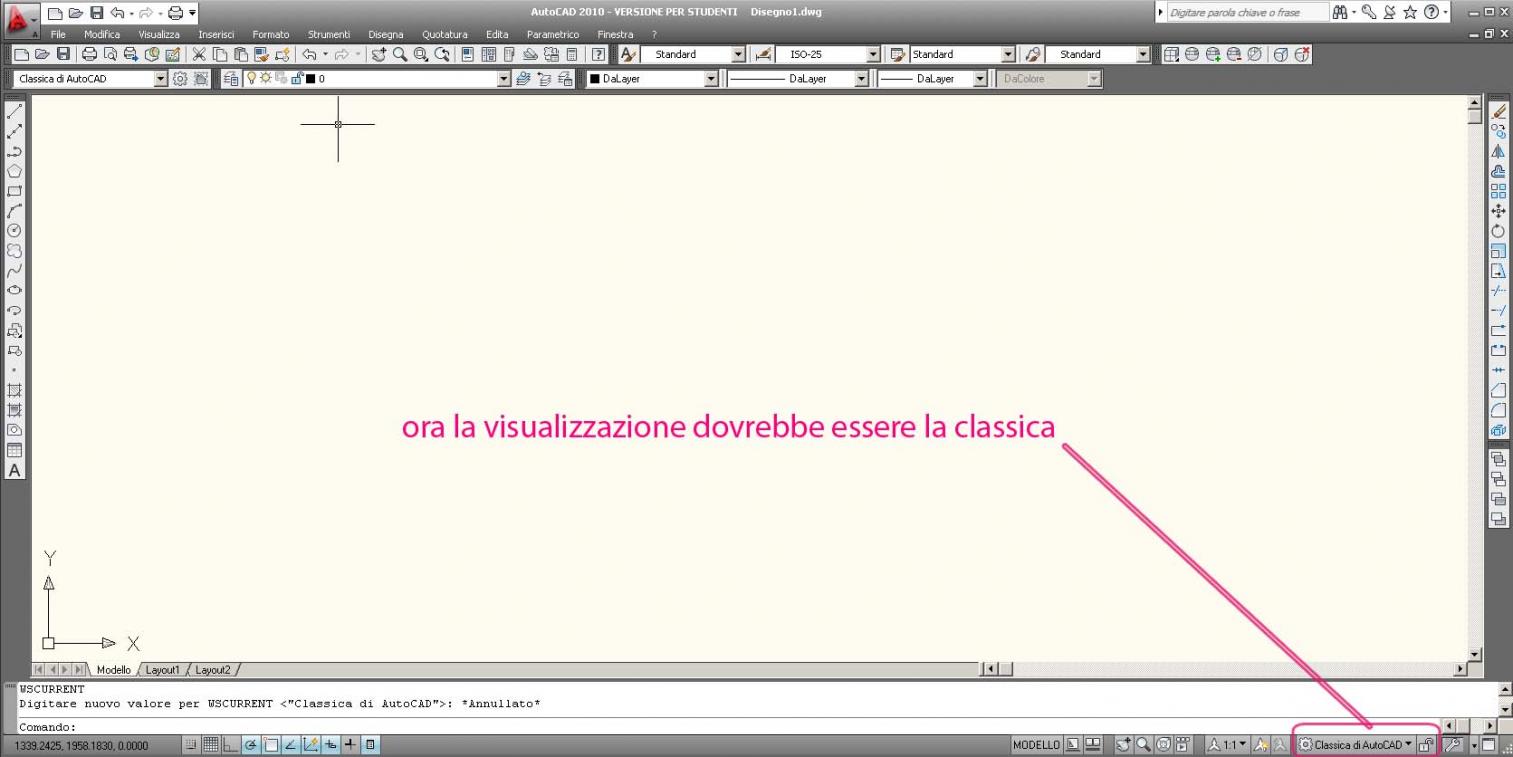1513x757 pixels.
Task: Toggle Object Snap in the status bar
Action: [269, 744]
